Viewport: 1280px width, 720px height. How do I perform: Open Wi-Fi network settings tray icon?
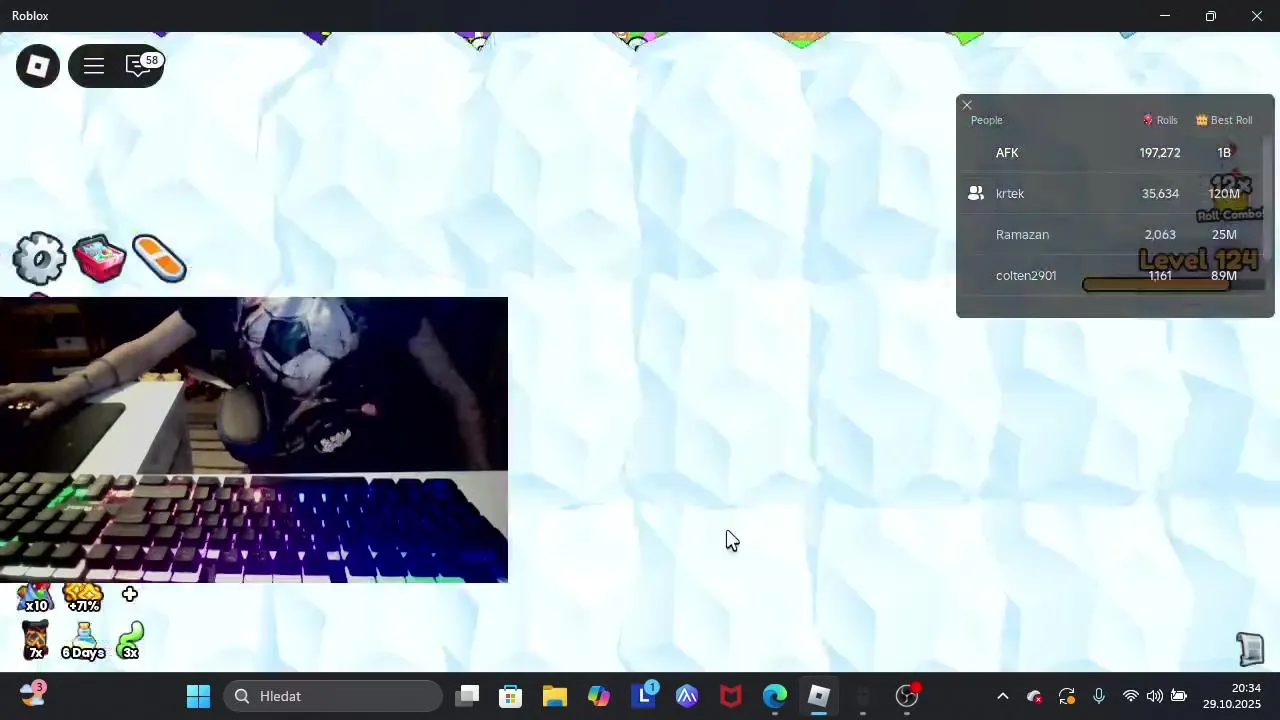(1130, 696)
